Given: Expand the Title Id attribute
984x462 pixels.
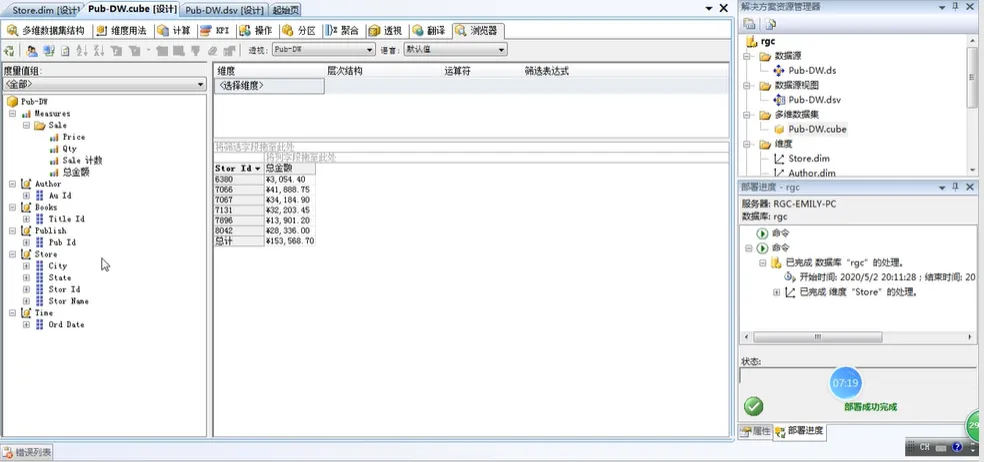Looking at the screenshot, I should [x=26, y=219].
